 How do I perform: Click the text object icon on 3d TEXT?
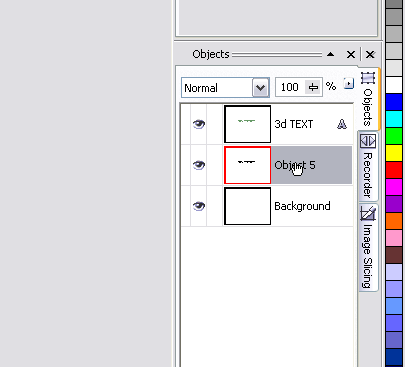click(x=342, y=124)
